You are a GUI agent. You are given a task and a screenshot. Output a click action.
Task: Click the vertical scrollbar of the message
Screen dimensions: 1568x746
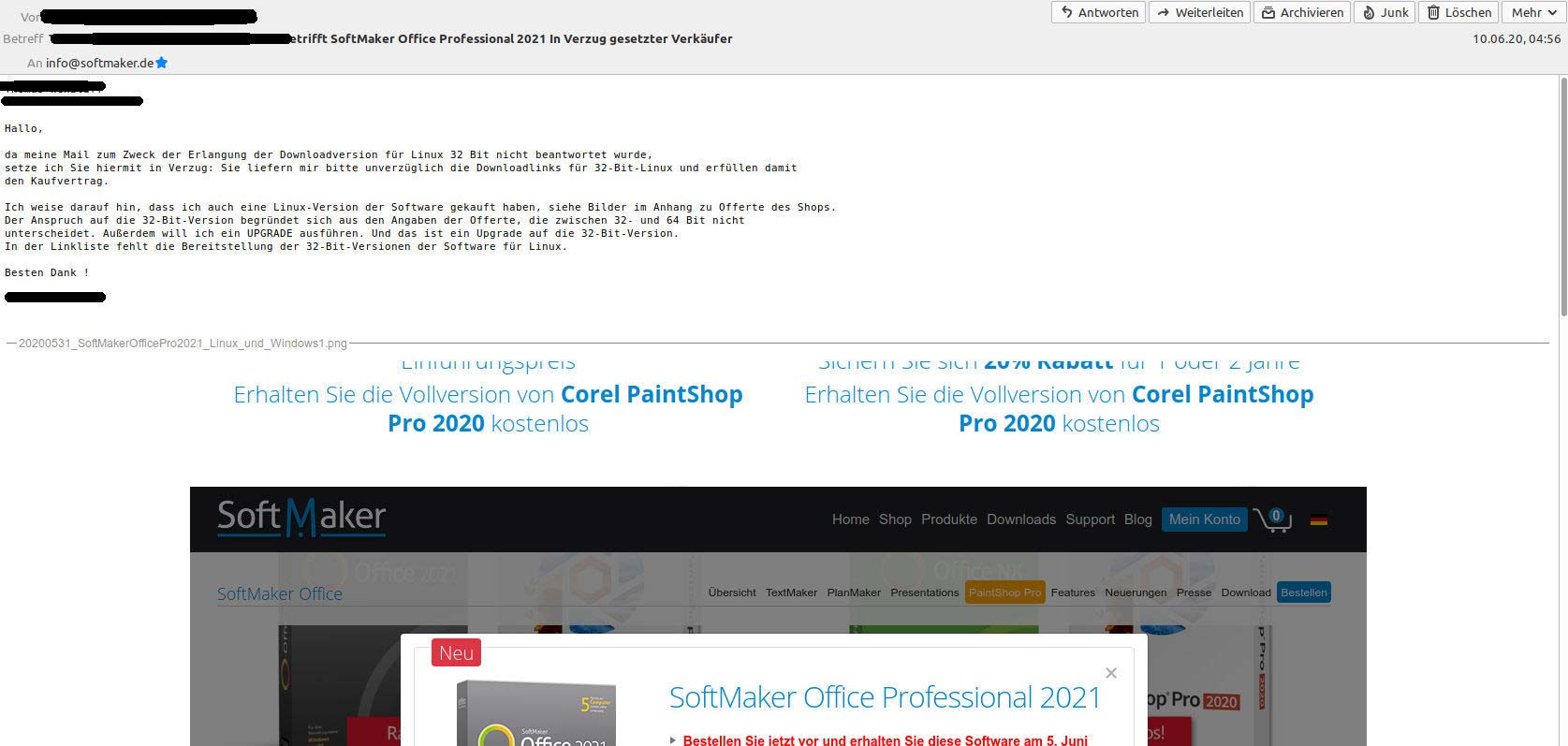pyautogui.click(x=1561, y=197)
